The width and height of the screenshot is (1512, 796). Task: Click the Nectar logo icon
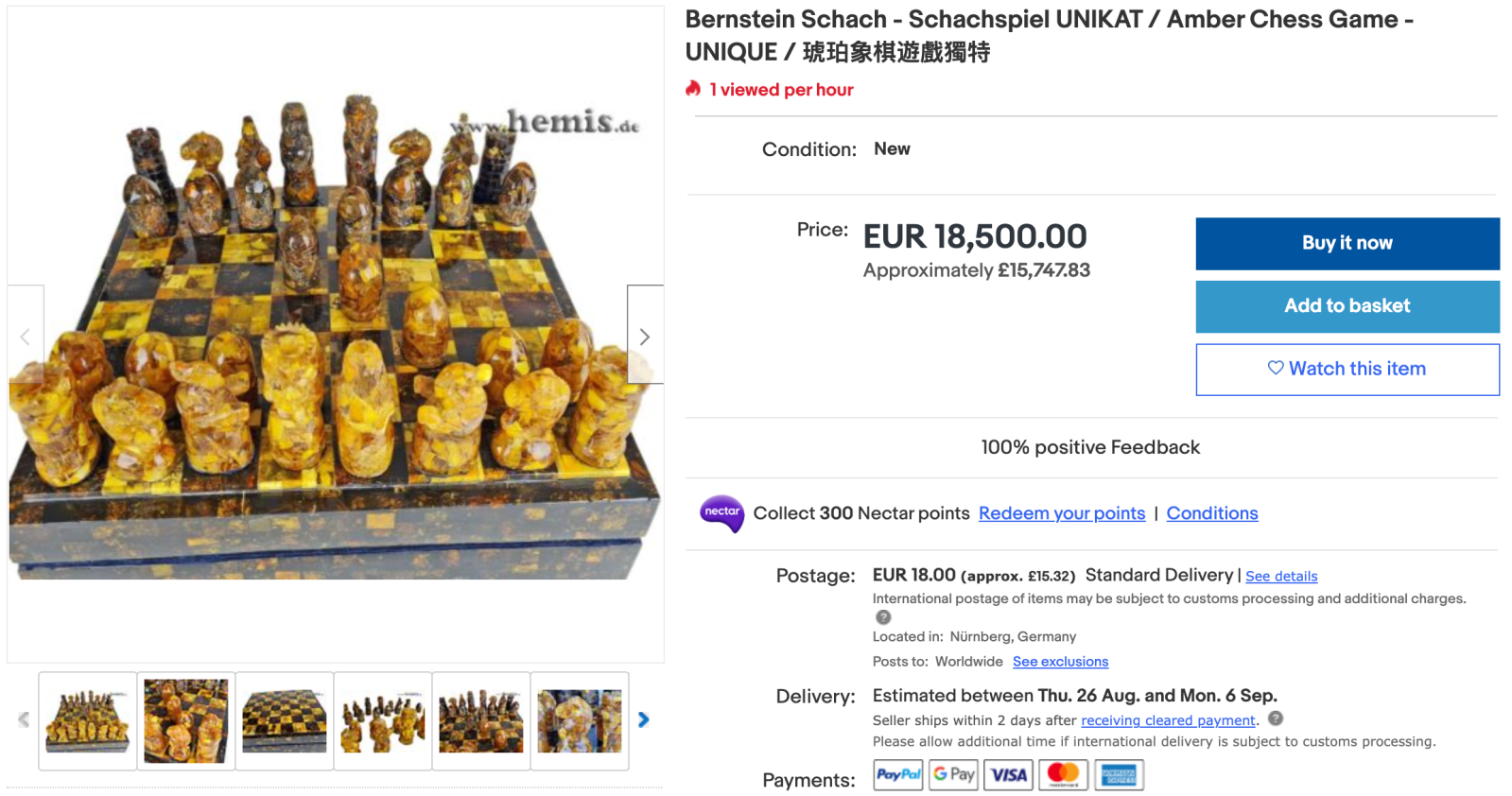[x=721, y=513]
